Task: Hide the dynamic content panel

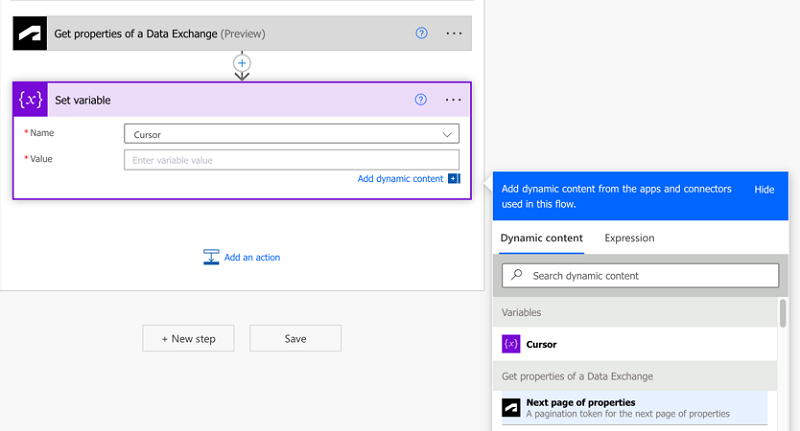Action: pos(764,189)
